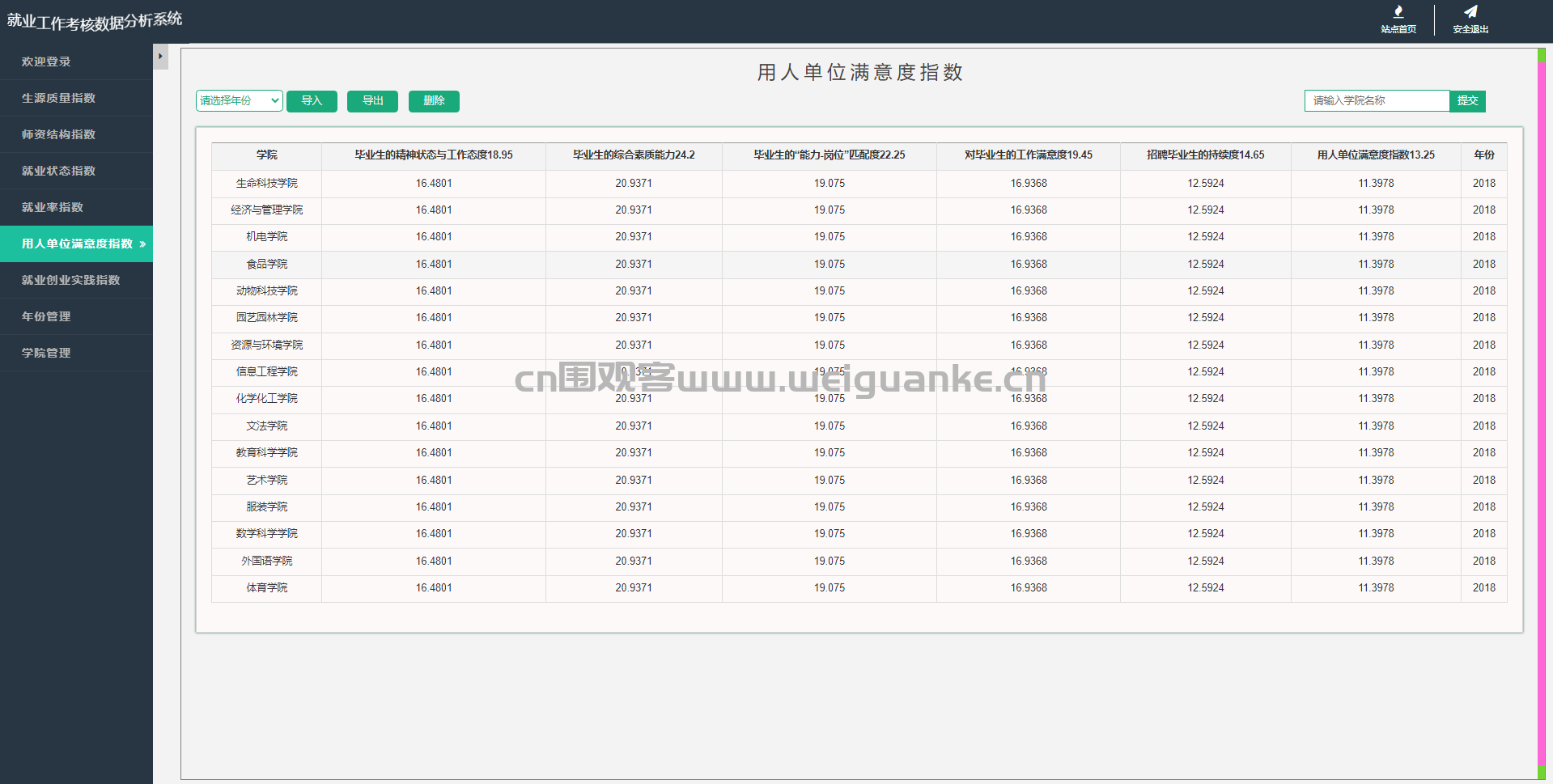Select the 数学科学学院 row name

[266, 534]
